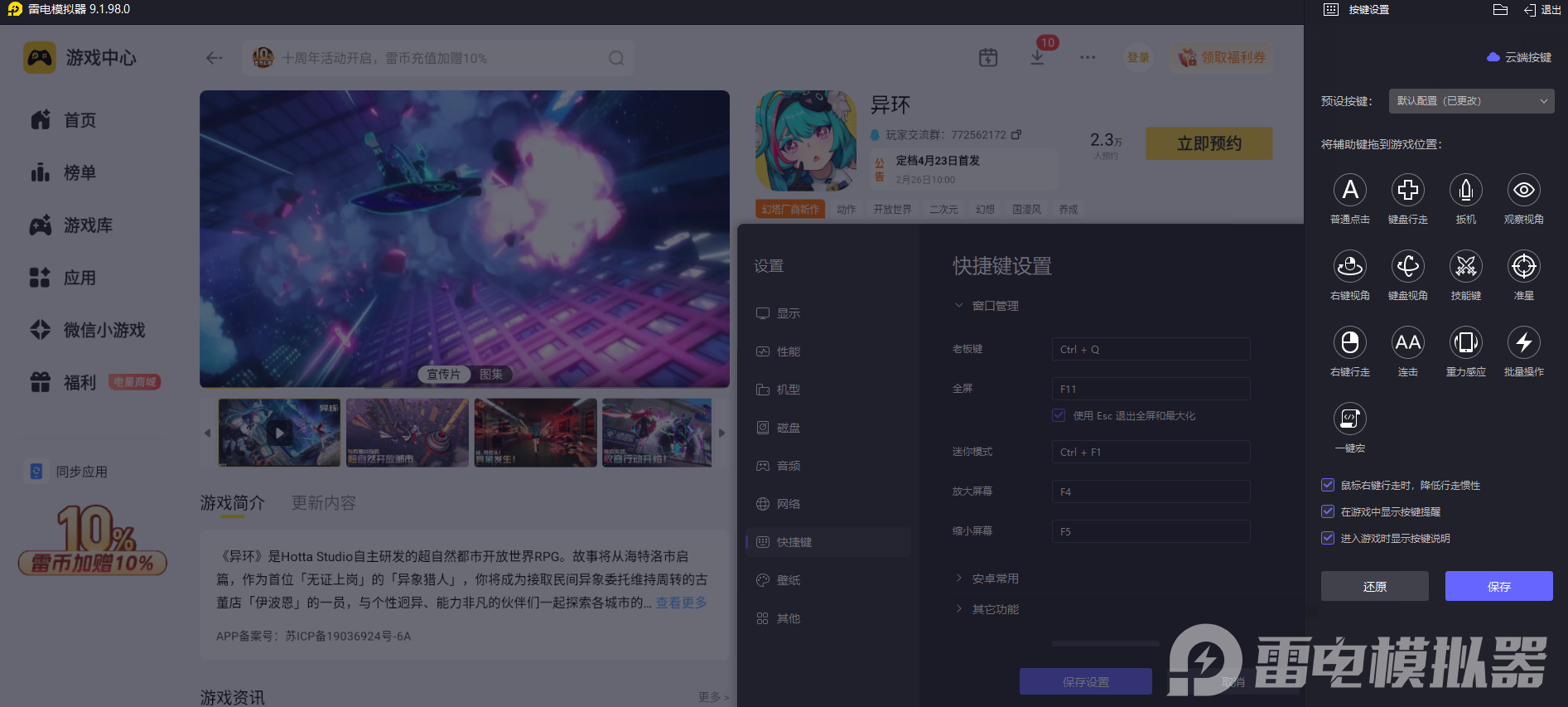This screenshot has height=707, width=1568.
Task: Open the 查看更多 link in description
Action: pos(682,603)
